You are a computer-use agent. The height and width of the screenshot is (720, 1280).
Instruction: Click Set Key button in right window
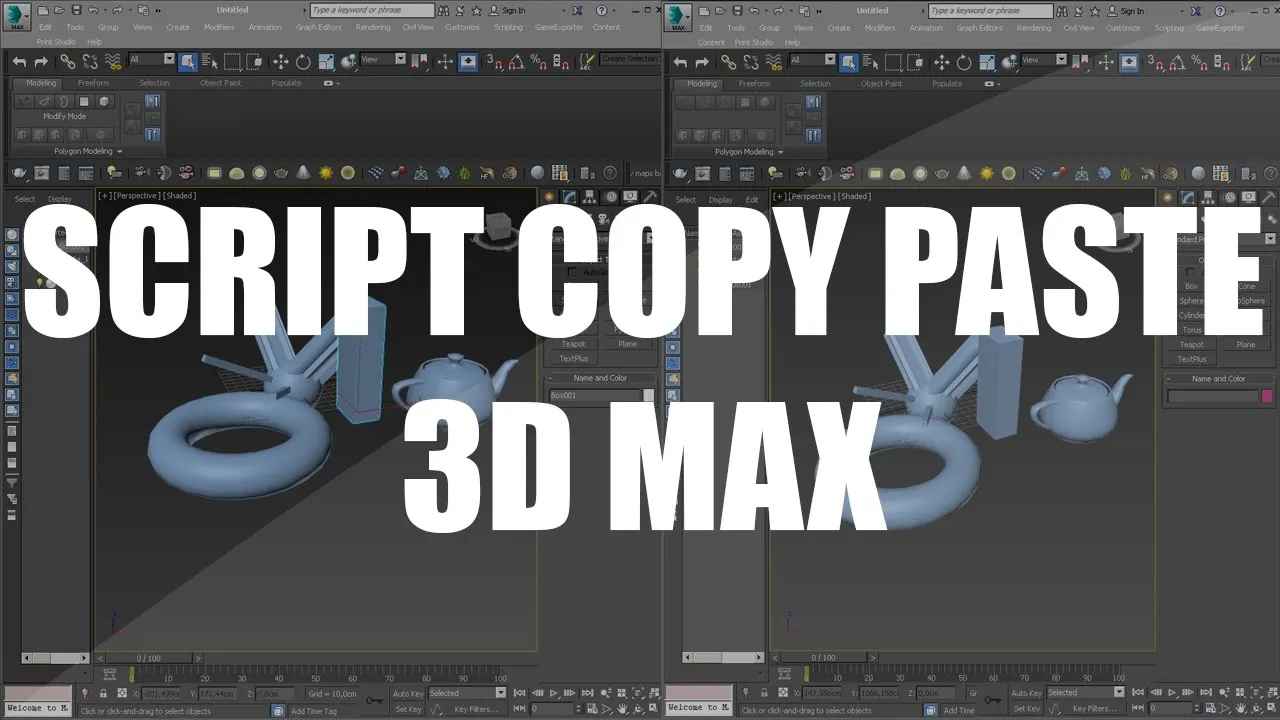(x=1027, y=709)
